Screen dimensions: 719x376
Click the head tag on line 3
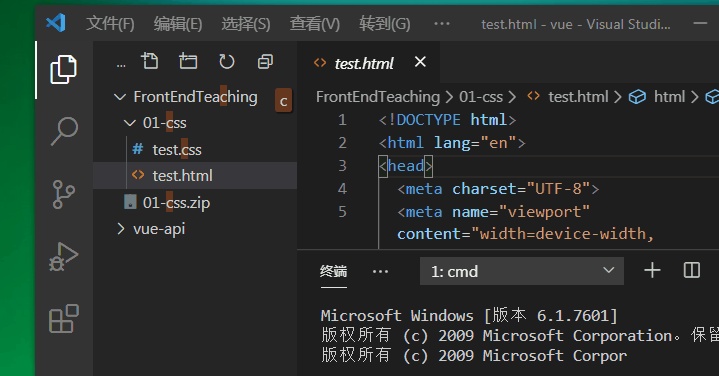pos(405,166)
